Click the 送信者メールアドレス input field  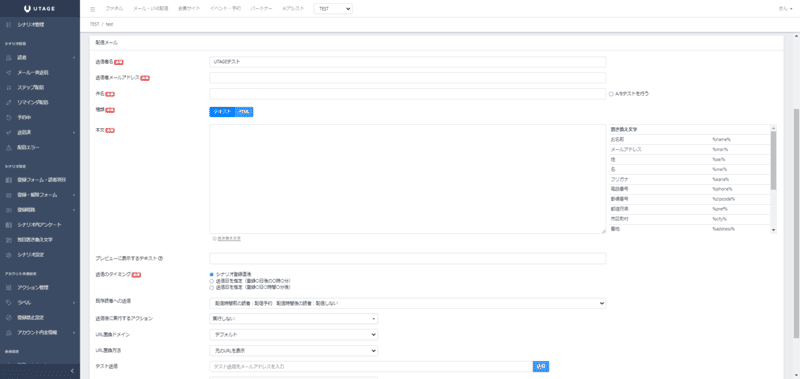pyautogui.click(x=408, y=78)
